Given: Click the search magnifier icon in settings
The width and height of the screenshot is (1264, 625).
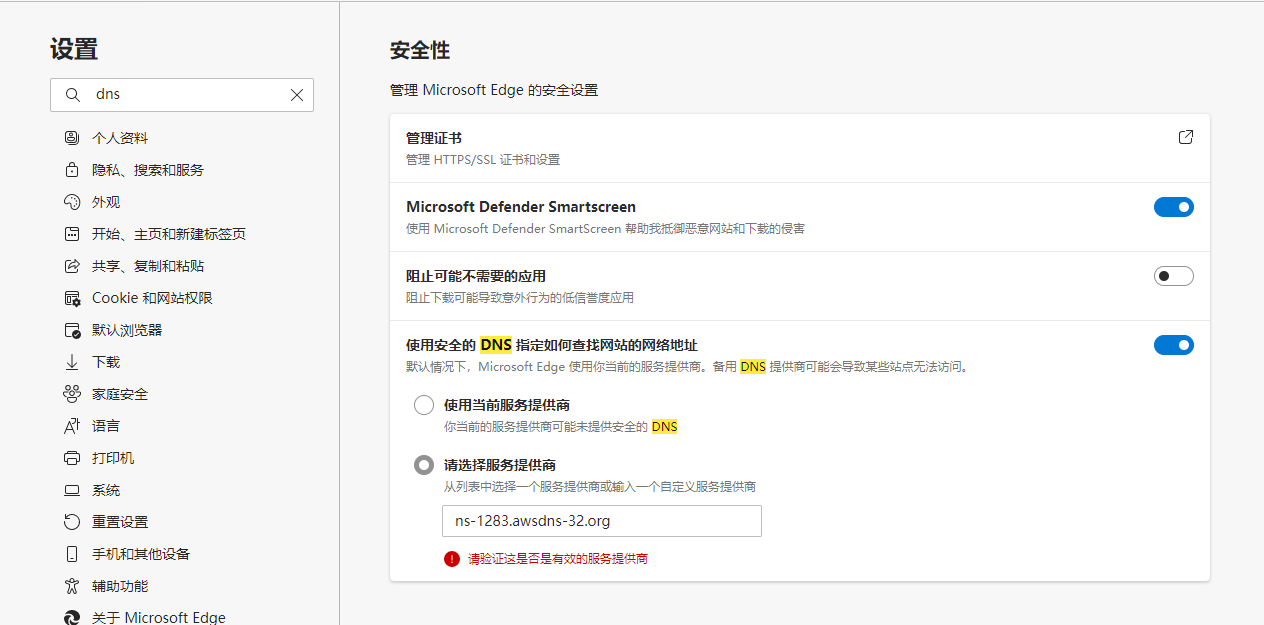Looking at the screenshot, I should click(x=72, y=95).
